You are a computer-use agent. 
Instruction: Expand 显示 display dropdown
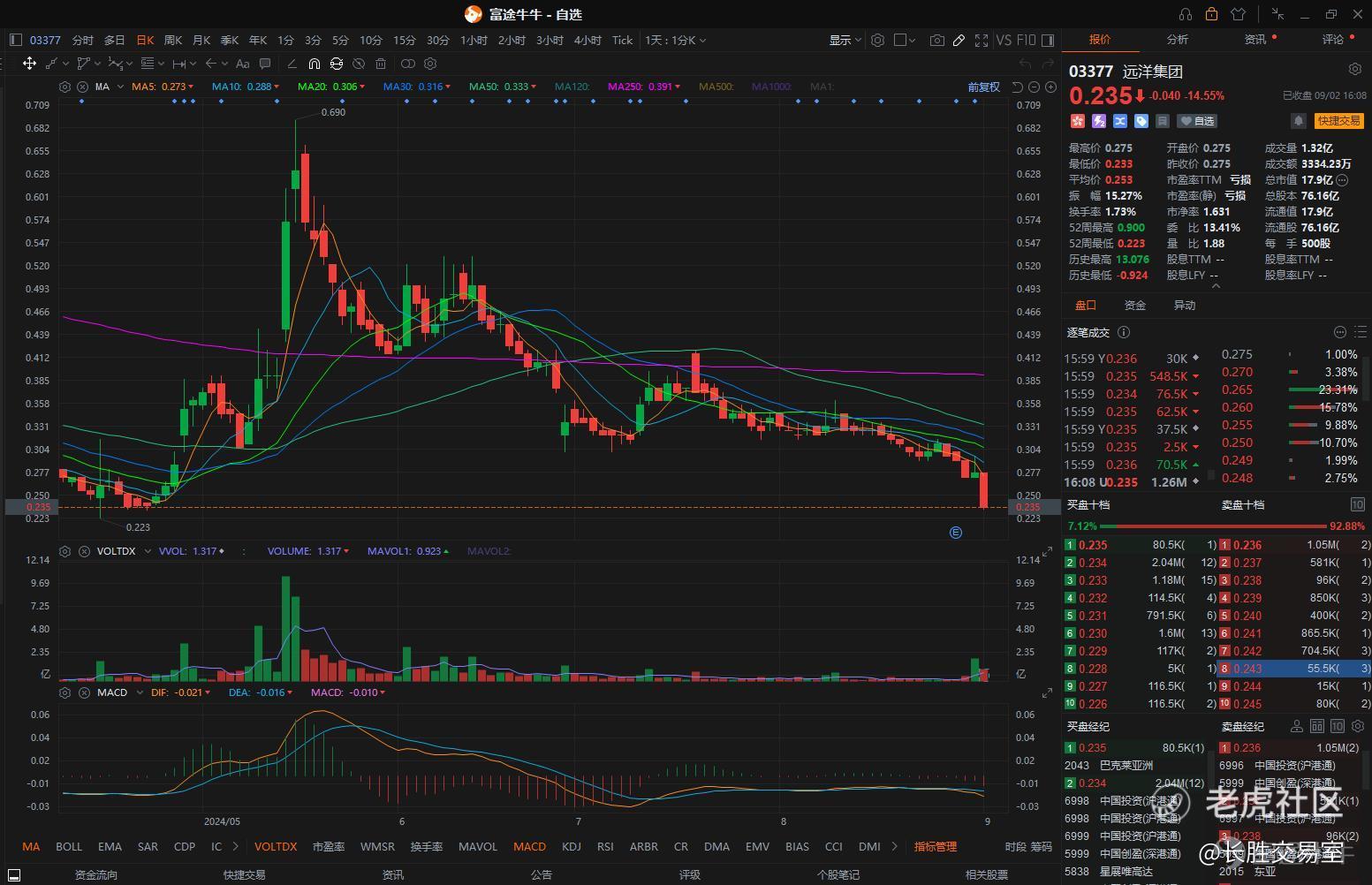[845, 40]
